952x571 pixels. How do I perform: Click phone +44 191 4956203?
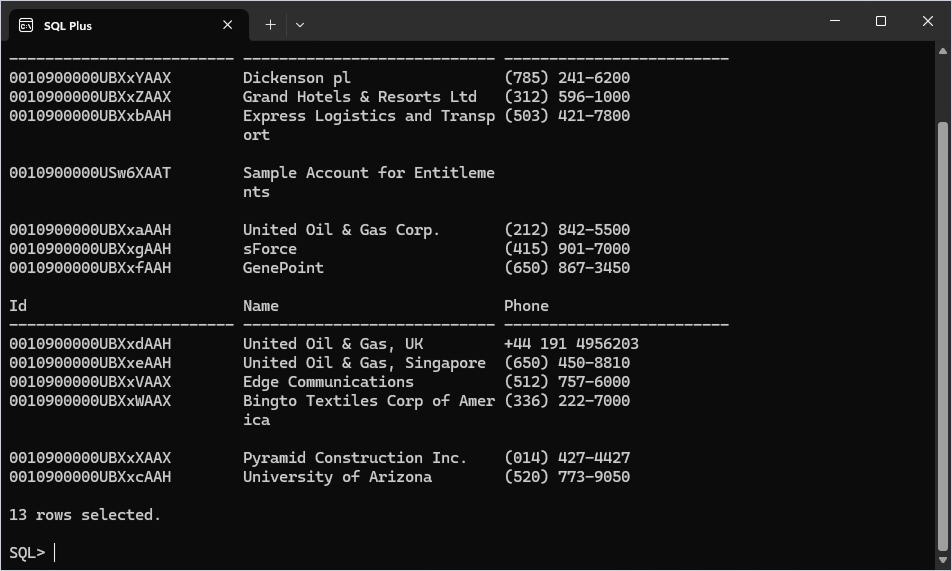click(571, 343)
